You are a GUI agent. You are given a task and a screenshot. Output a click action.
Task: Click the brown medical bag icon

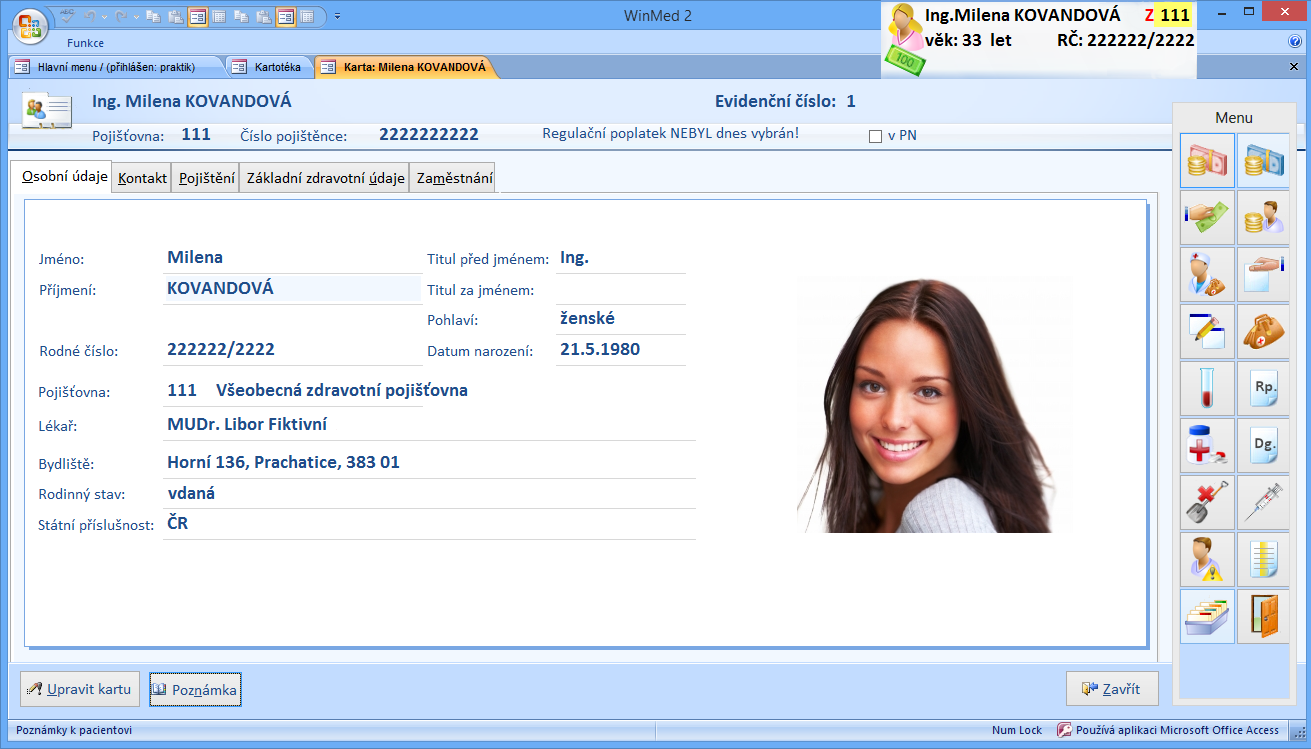[1263, 332]
